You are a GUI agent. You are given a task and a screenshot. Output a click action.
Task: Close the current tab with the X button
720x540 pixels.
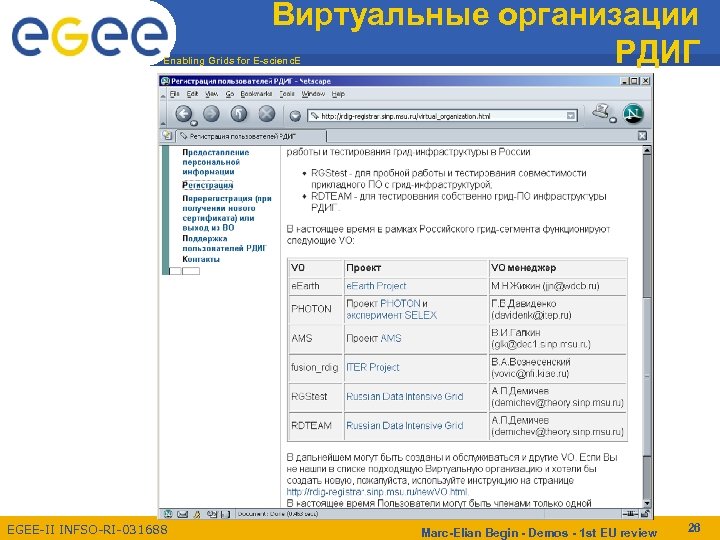click(x=642, y=135)
